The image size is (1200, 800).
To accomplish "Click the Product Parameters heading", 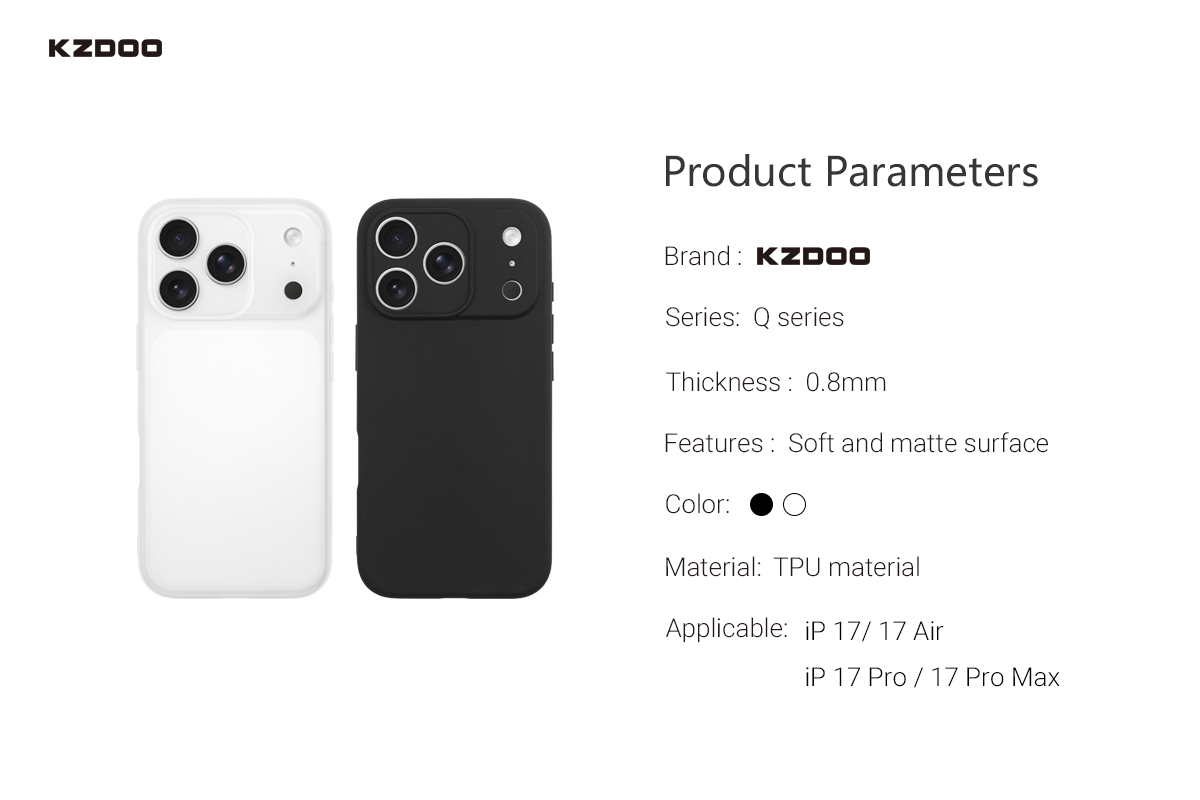I will coord(850,172).
